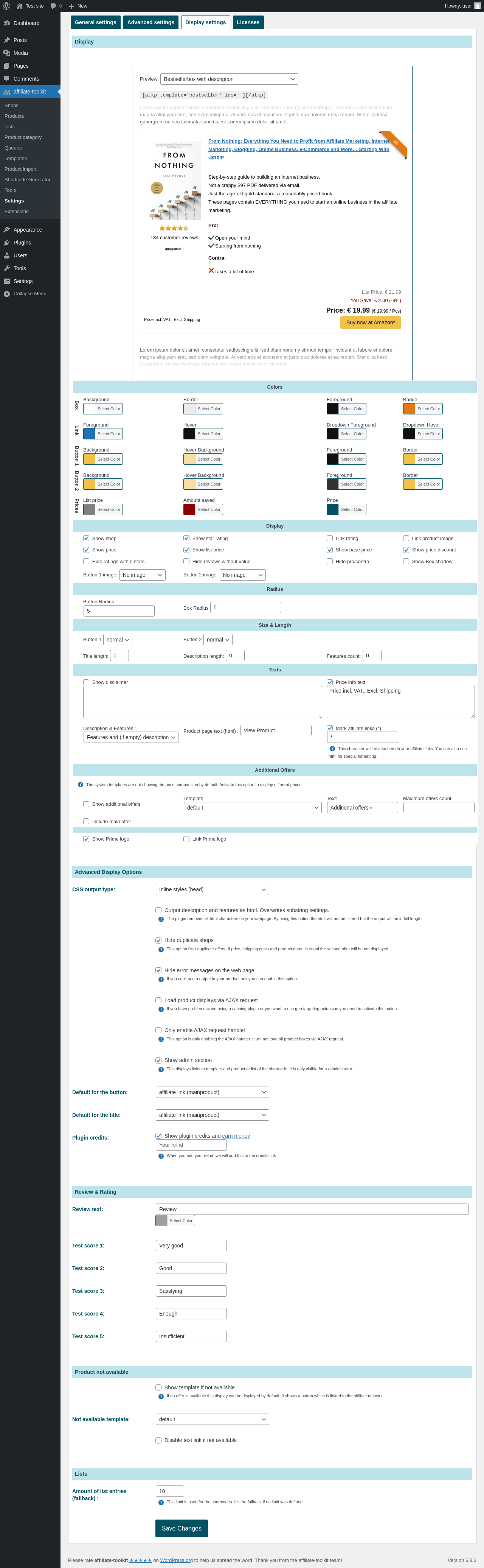Open Product import in the sidebar
Viewport: 484px width, 1568px height.
point(21,169)
